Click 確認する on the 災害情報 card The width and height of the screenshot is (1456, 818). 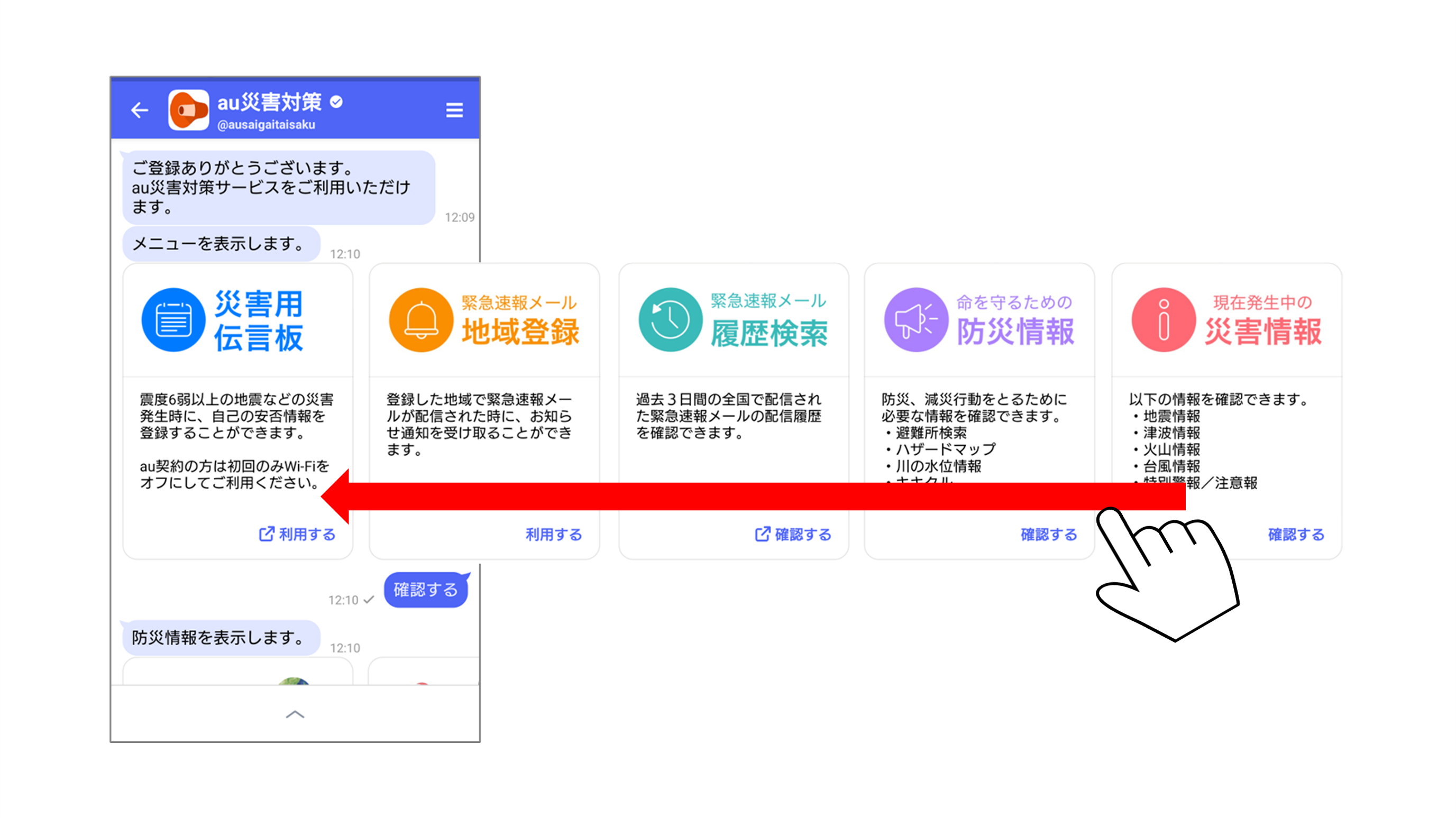coord(1297,535)
